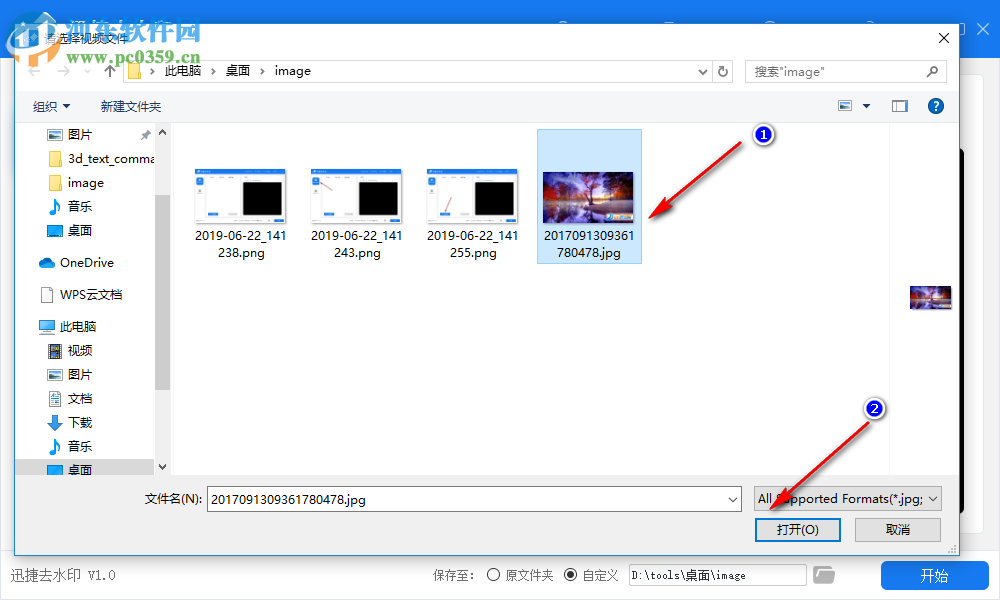Open the 组织 menu
The image size is (1000, 600).
51,106
